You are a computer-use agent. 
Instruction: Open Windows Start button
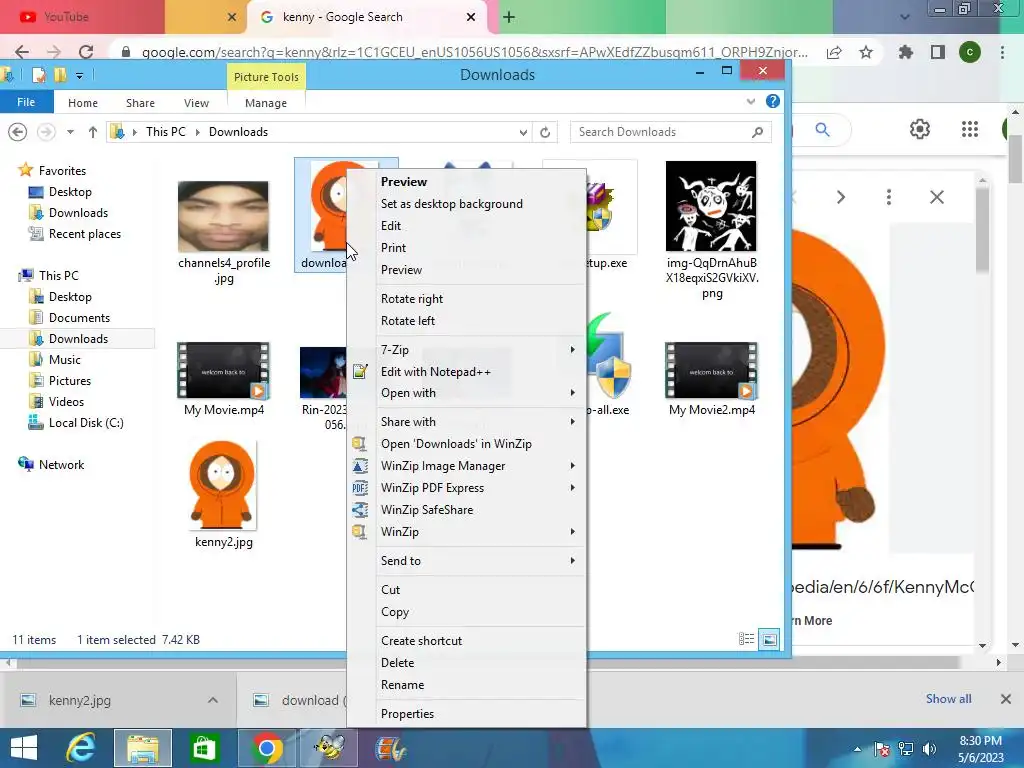(x=24, y=748)
